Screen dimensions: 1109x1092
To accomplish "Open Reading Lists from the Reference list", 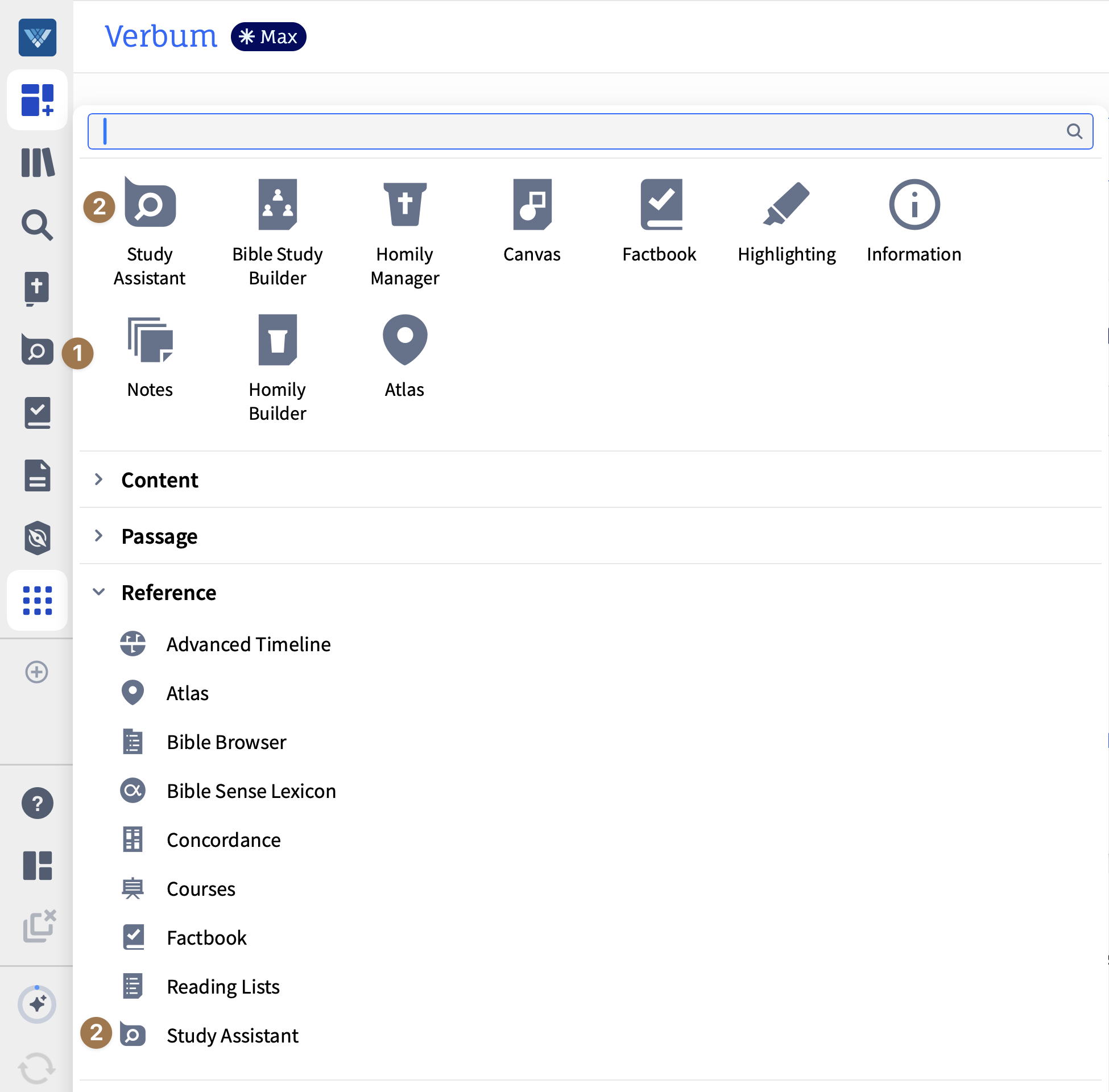I will [200, 986].
